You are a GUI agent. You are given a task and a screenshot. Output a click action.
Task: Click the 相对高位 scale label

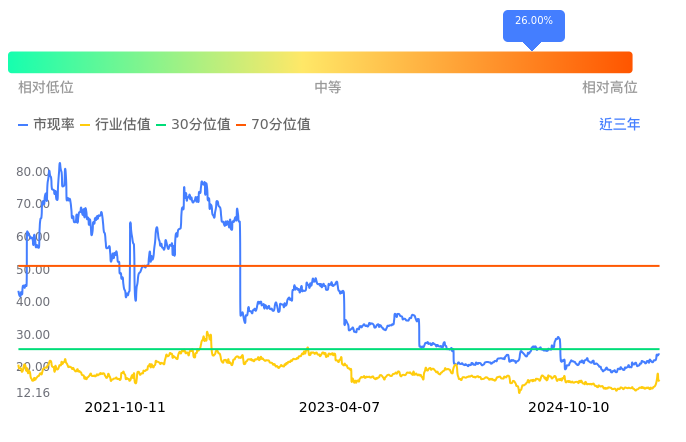(610, 88)
